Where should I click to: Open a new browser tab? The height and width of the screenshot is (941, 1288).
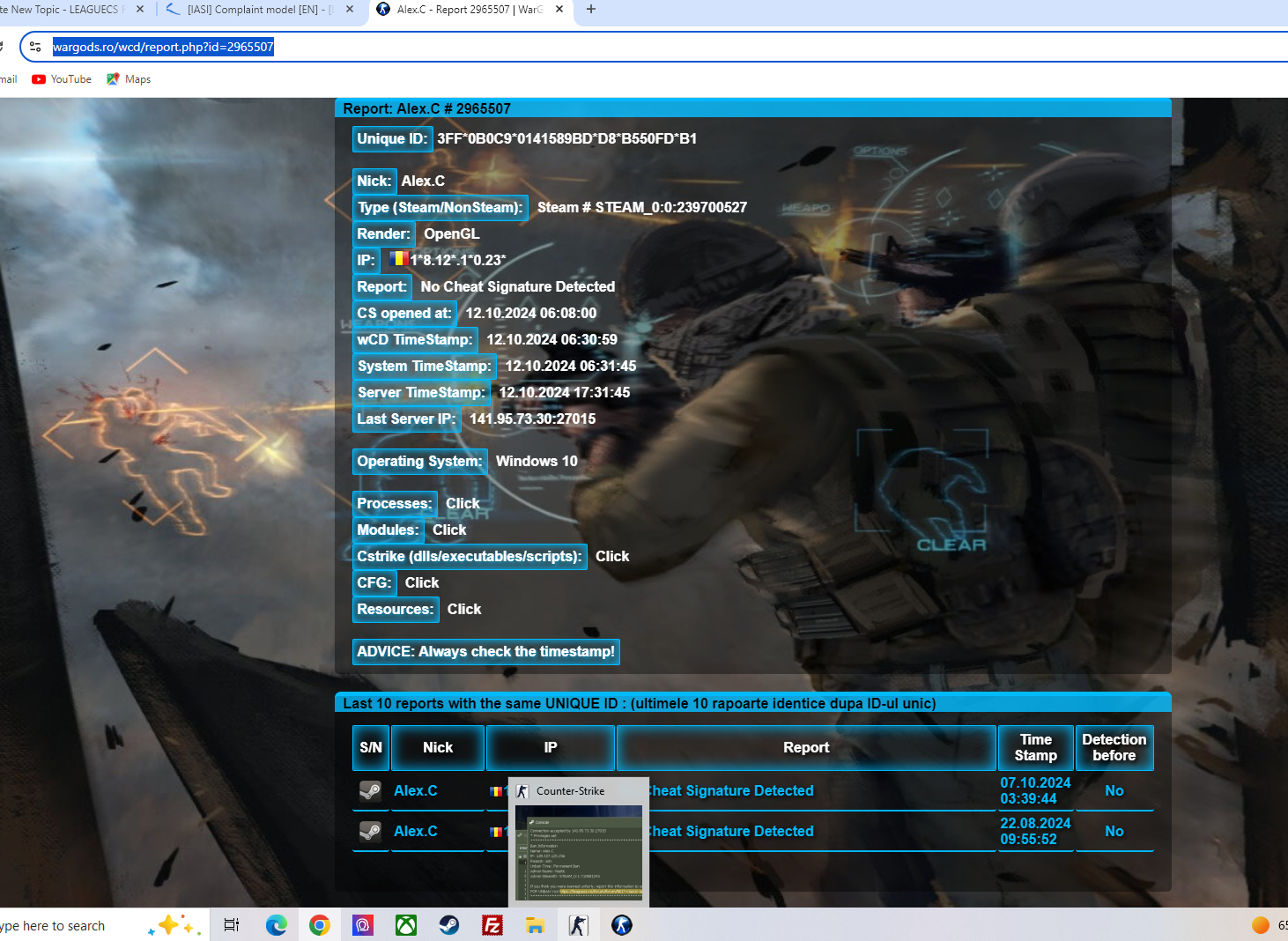click(x=591, y=10)
